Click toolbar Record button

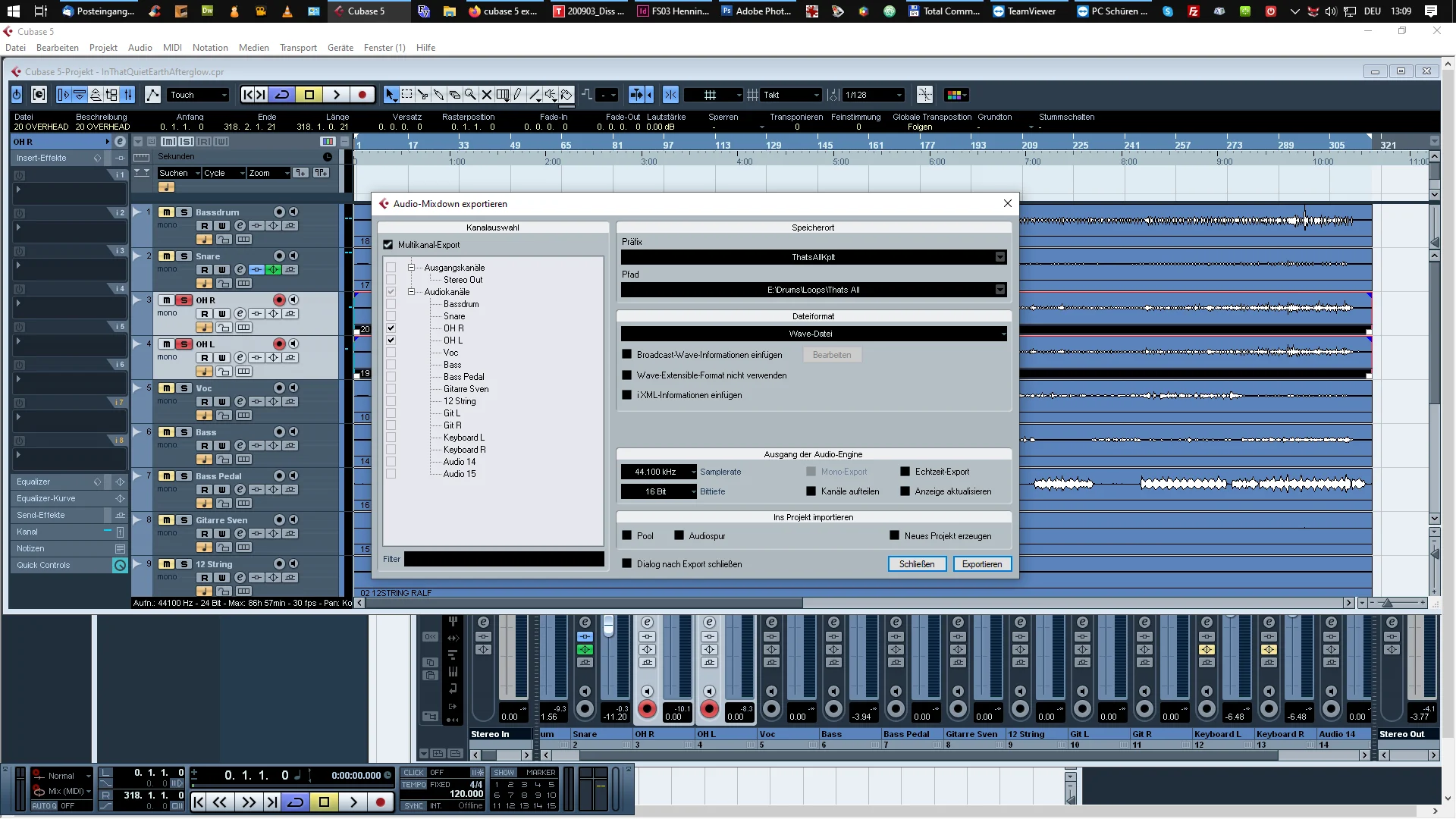(362, 95)
